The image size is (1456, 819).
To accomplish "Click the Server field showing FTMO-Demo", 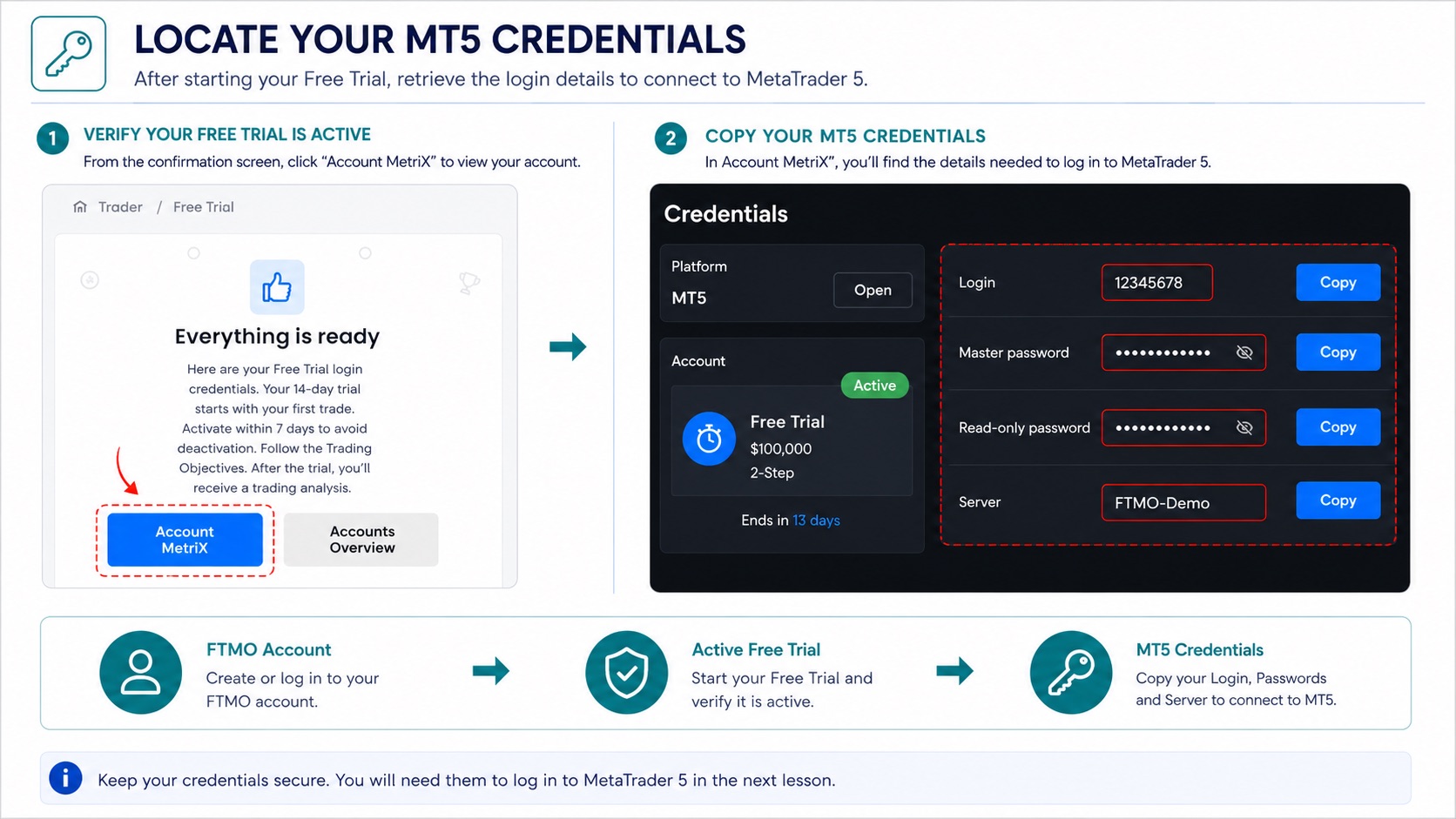I will coord(1183,502).
